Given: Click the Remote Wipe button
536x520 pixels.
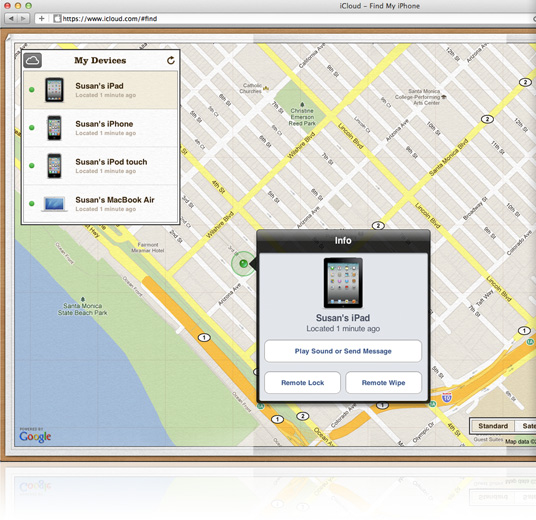Looking at the screenshot, I should coord(384,383).
